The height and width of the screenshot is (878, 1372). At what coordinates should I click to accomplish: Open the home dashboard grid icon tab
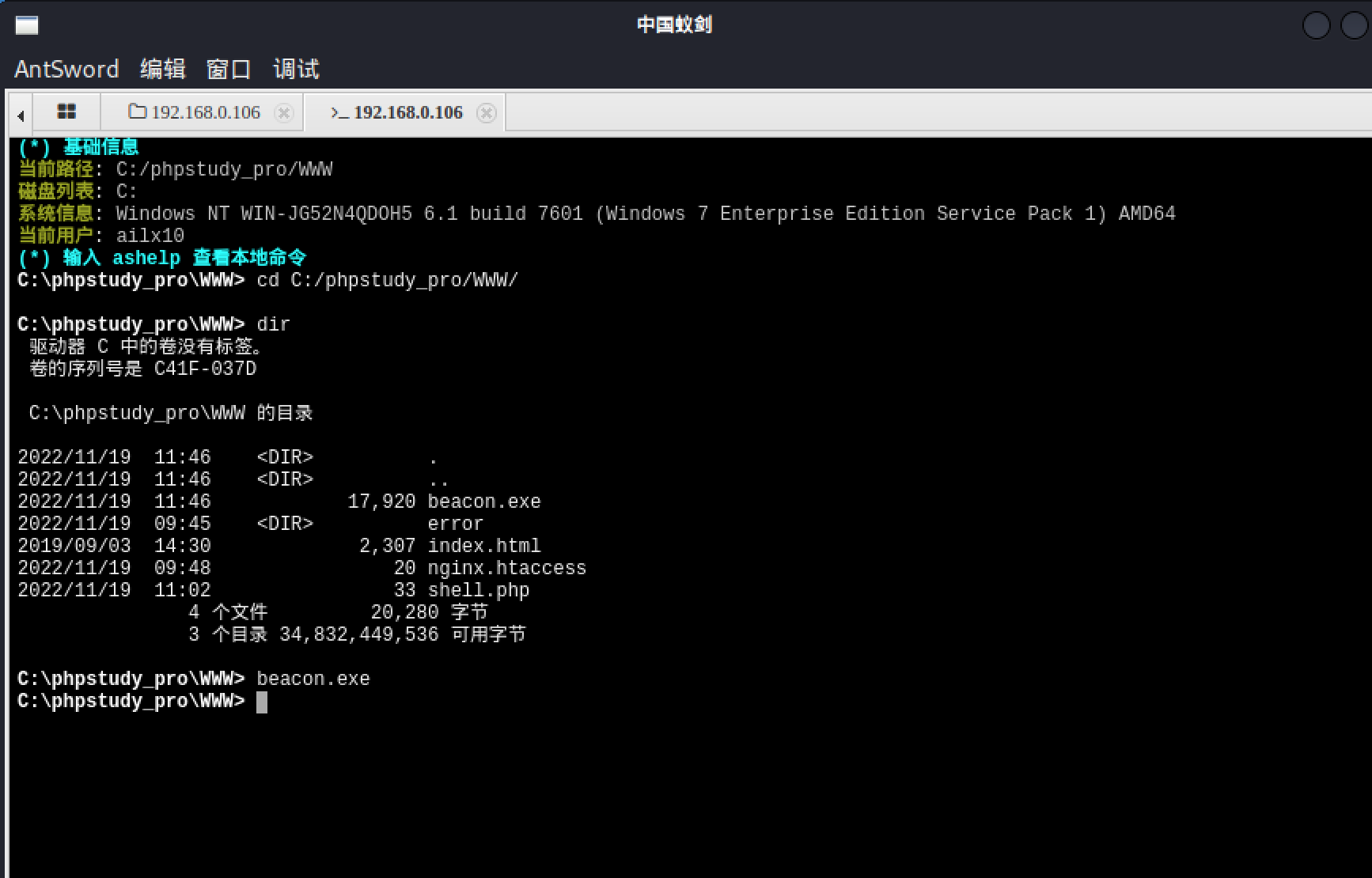click(x=66, y=112)
